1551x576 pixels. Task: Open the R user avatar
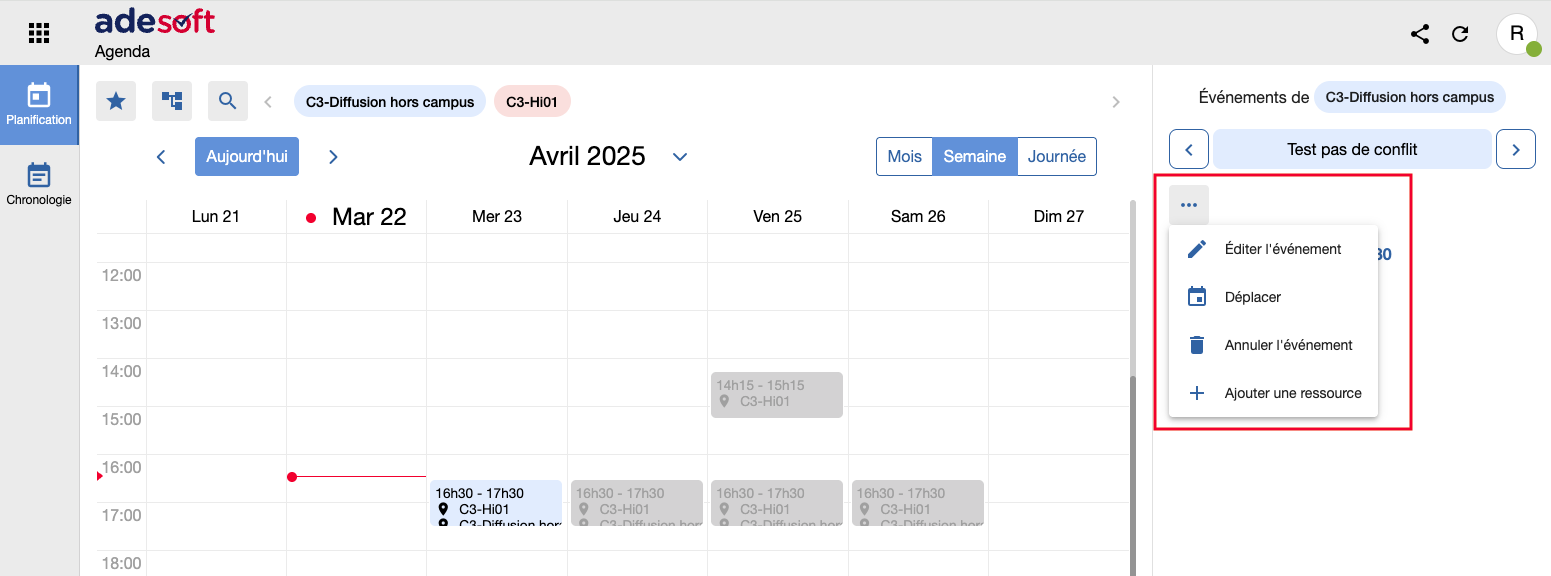(x=1516, y=34)
